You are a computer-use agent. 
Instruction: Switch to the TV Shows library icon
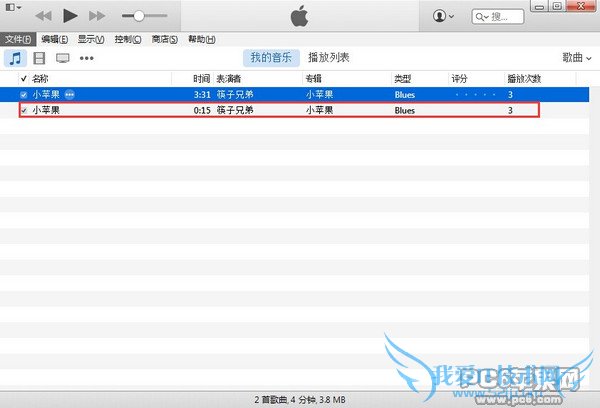tap(62, 58)
